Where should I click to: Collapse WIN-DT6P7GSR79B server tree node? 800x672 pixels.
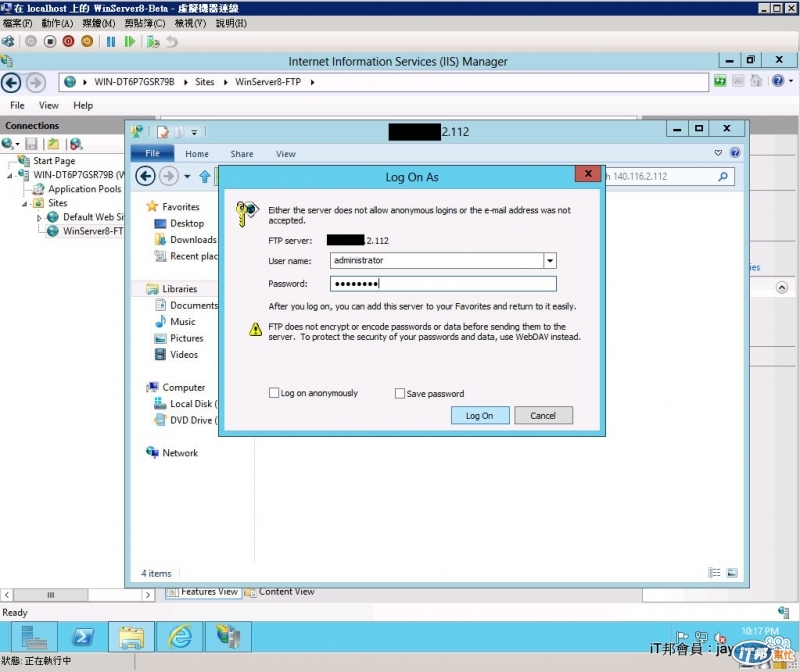(10, 176)
